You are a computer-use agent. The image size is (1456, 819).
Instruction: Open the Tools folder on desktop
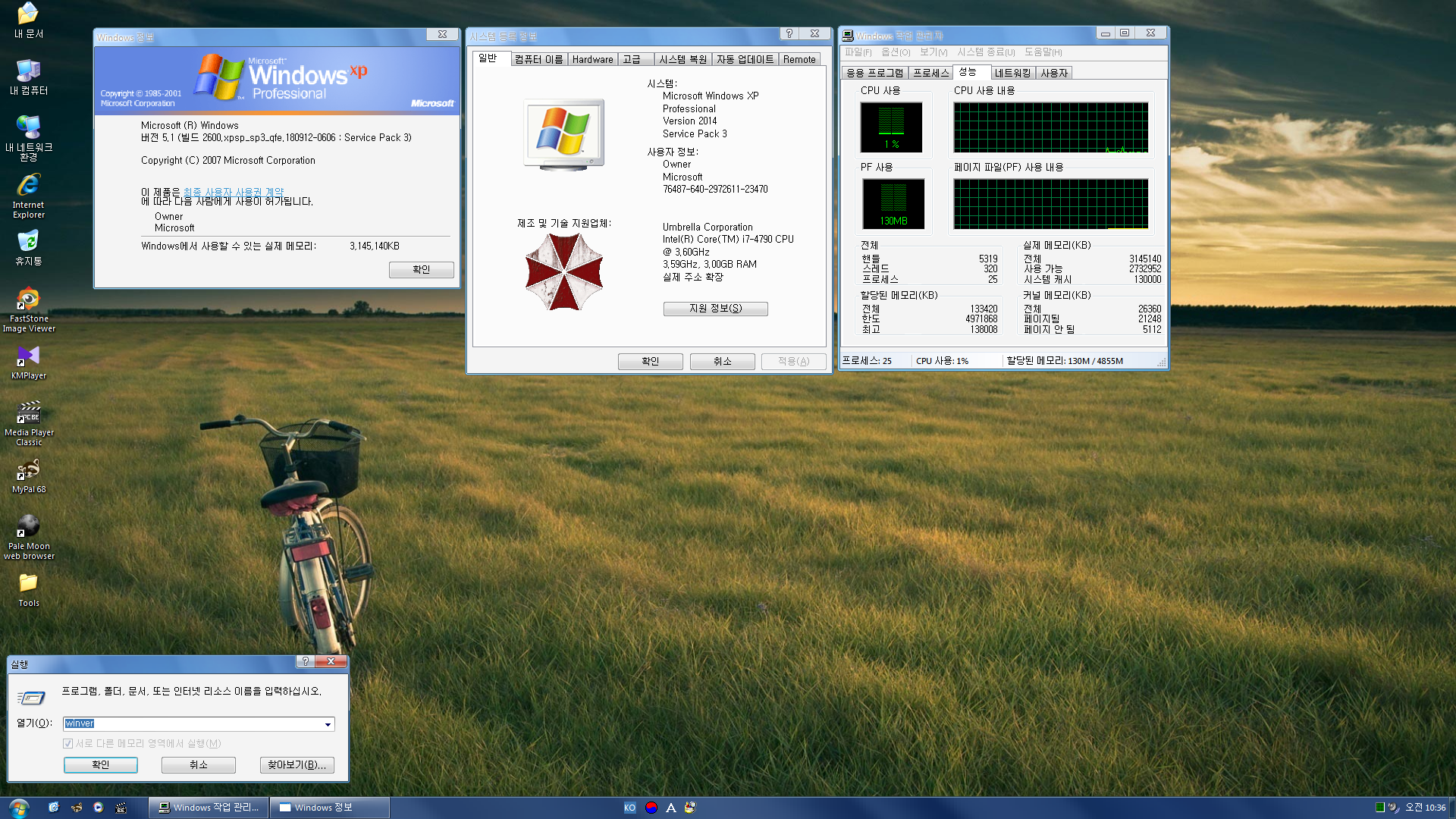(28, 584)
